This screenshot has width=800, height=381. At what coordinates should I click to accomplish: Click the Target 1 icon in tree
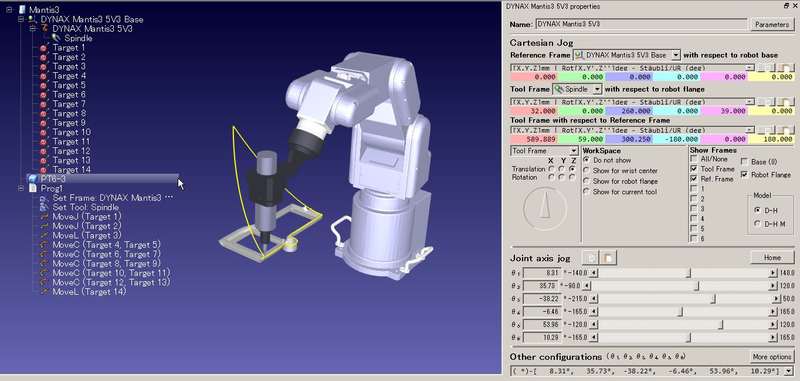tap(44, 48)
